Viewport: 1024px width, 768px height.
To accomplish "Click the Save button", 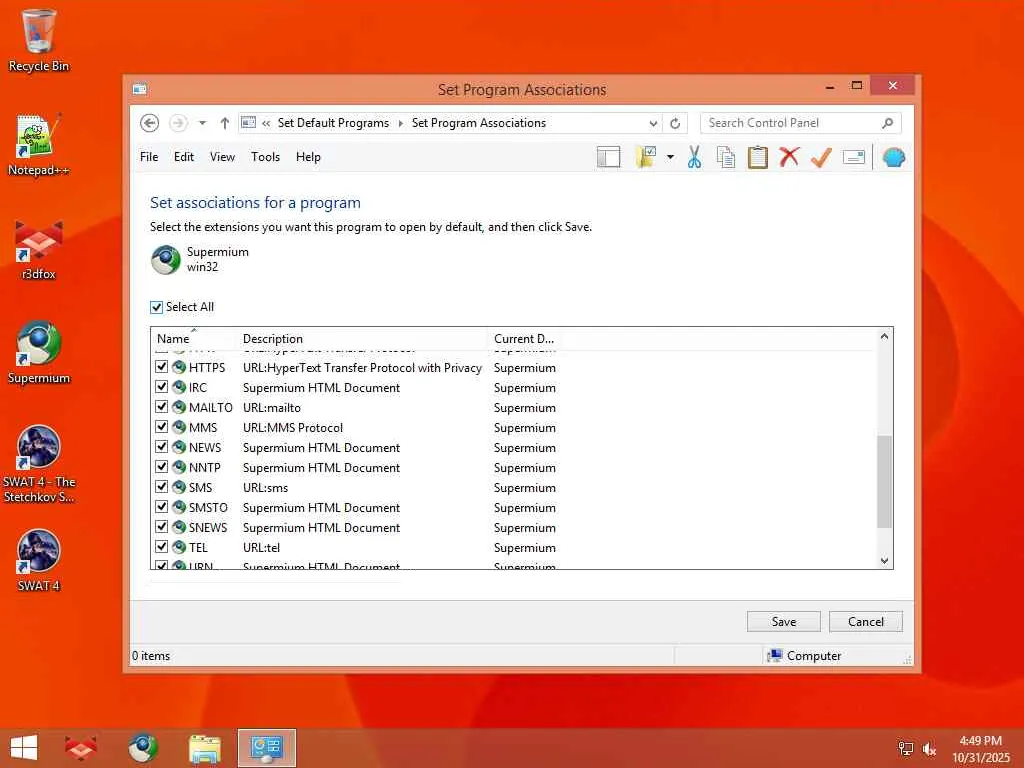I will (784, 622).
